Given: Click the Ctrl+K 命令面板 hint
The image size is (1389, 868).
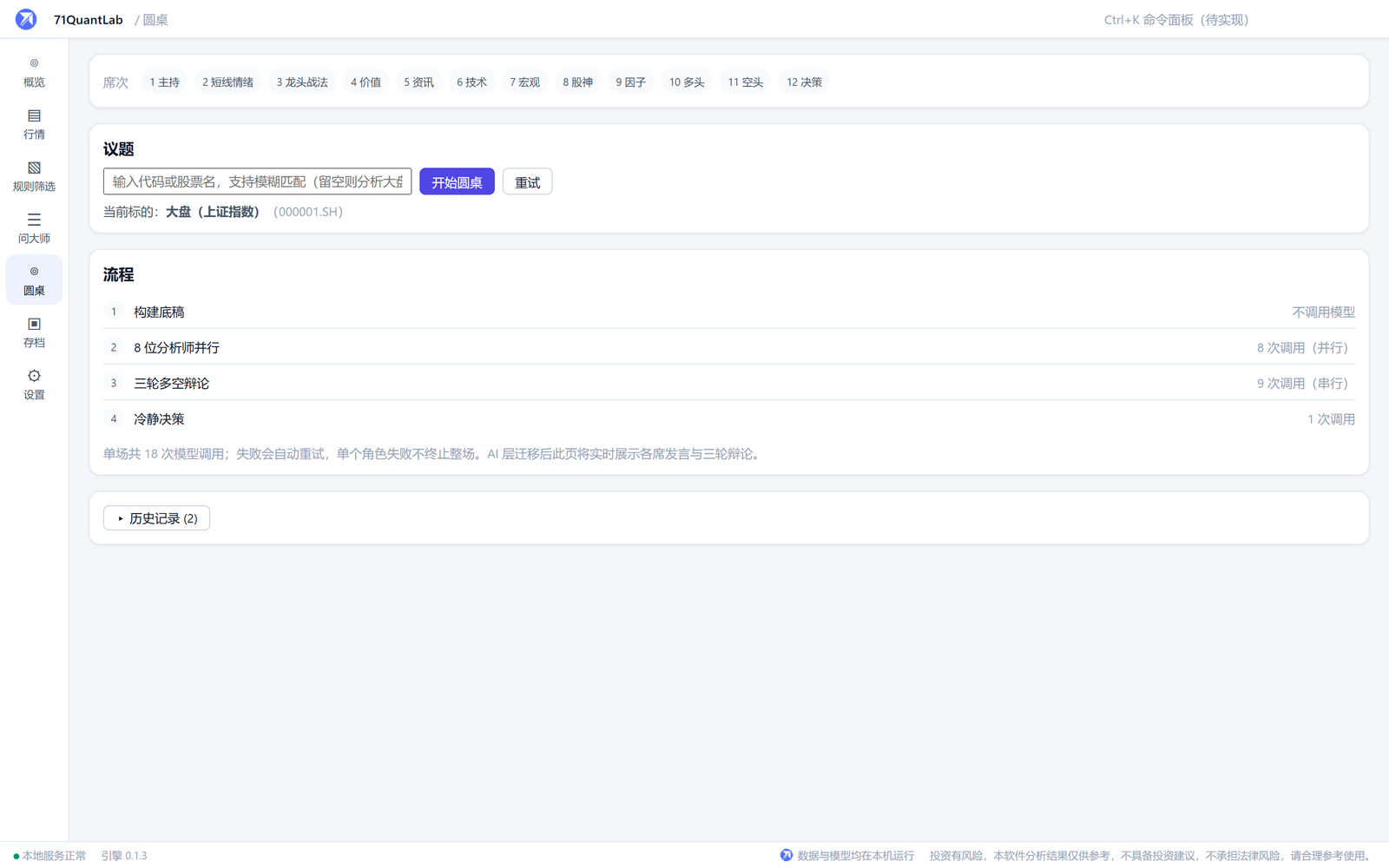Looking at the screenshot, I should point(1176,19).
